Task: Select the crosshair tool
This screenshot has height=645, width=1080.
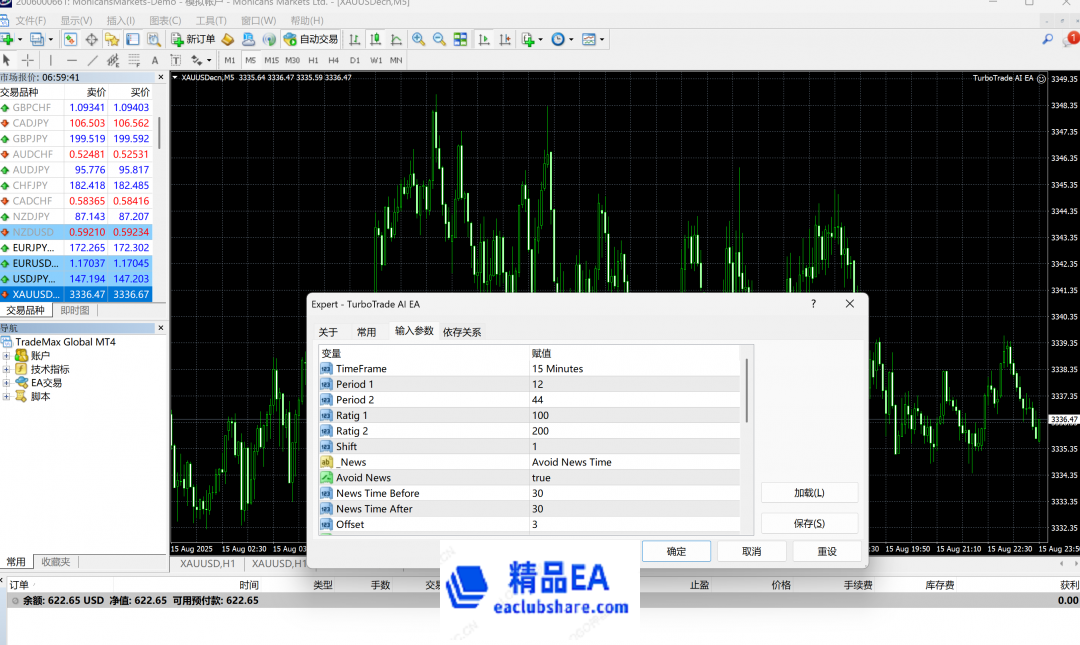Action: pos(28,60)
